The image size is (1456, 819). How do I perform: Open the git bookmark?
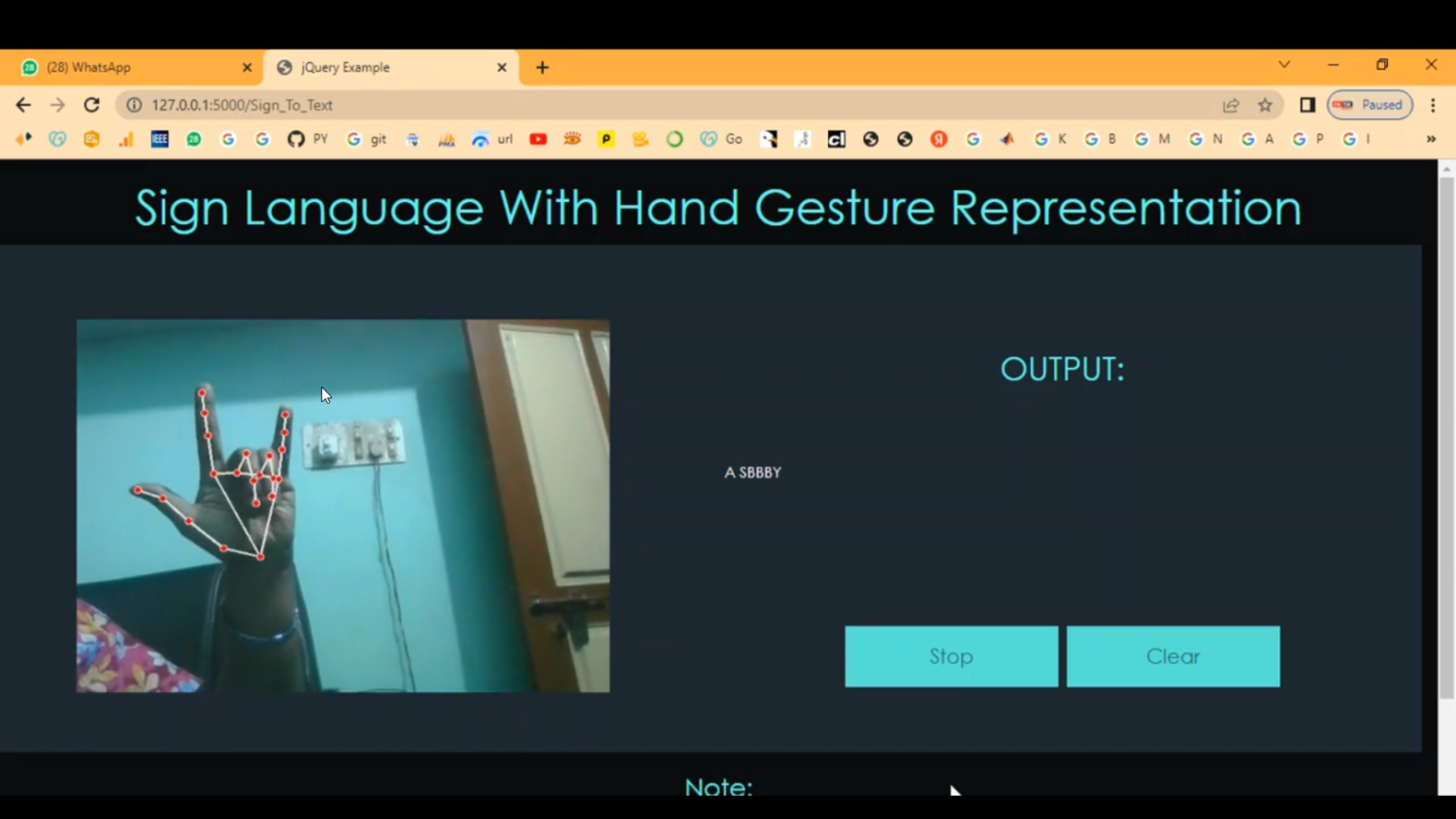(x=366, y=139)
